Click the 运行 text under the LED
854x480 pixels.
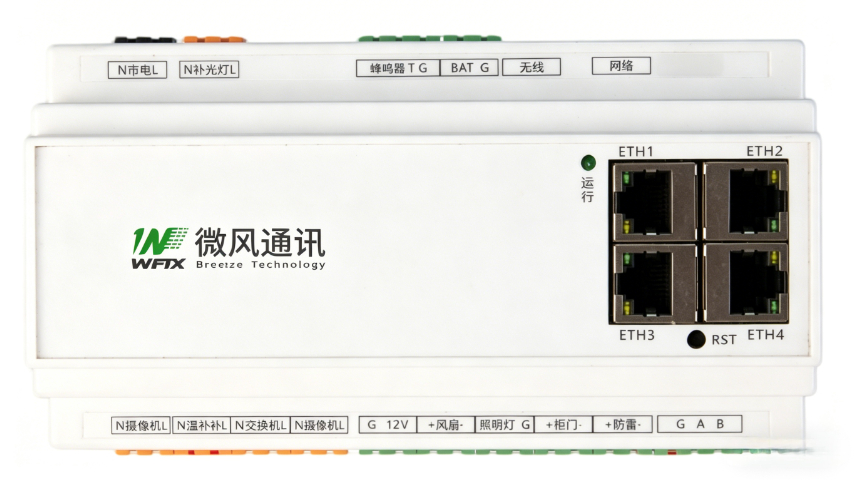[587, 190]
